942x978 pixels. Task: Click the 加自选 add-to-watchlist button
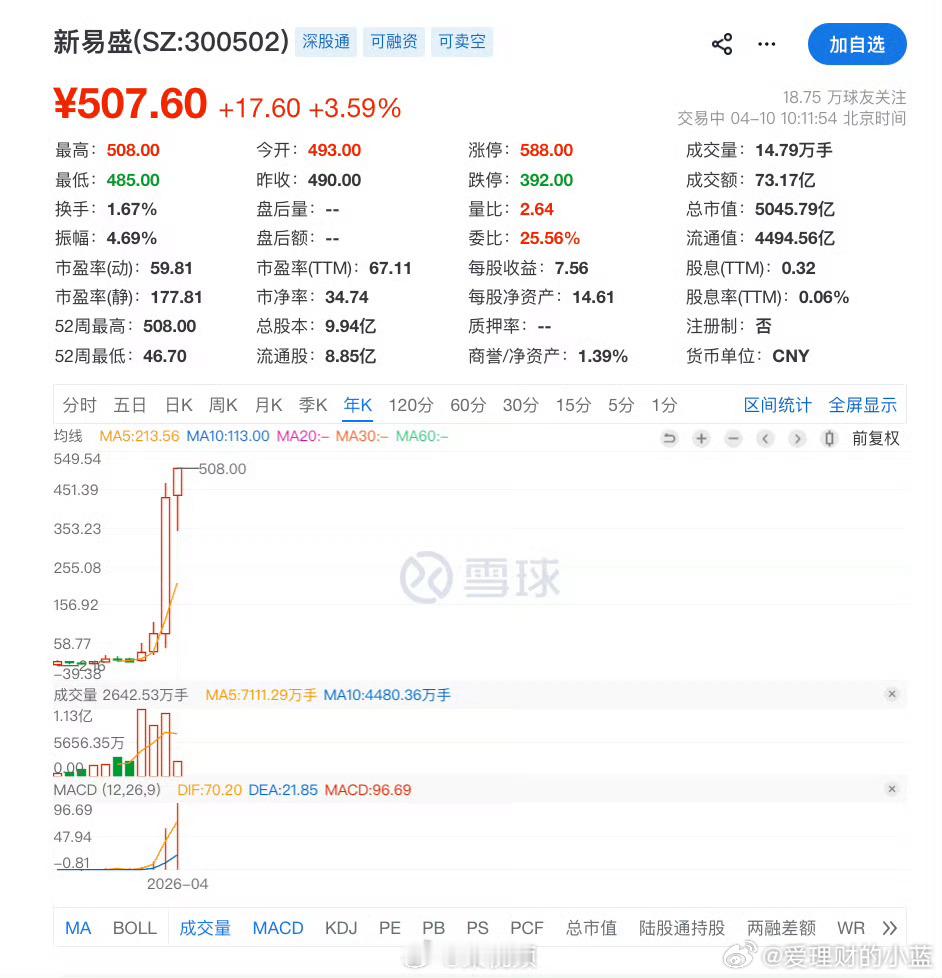point(857,44)
